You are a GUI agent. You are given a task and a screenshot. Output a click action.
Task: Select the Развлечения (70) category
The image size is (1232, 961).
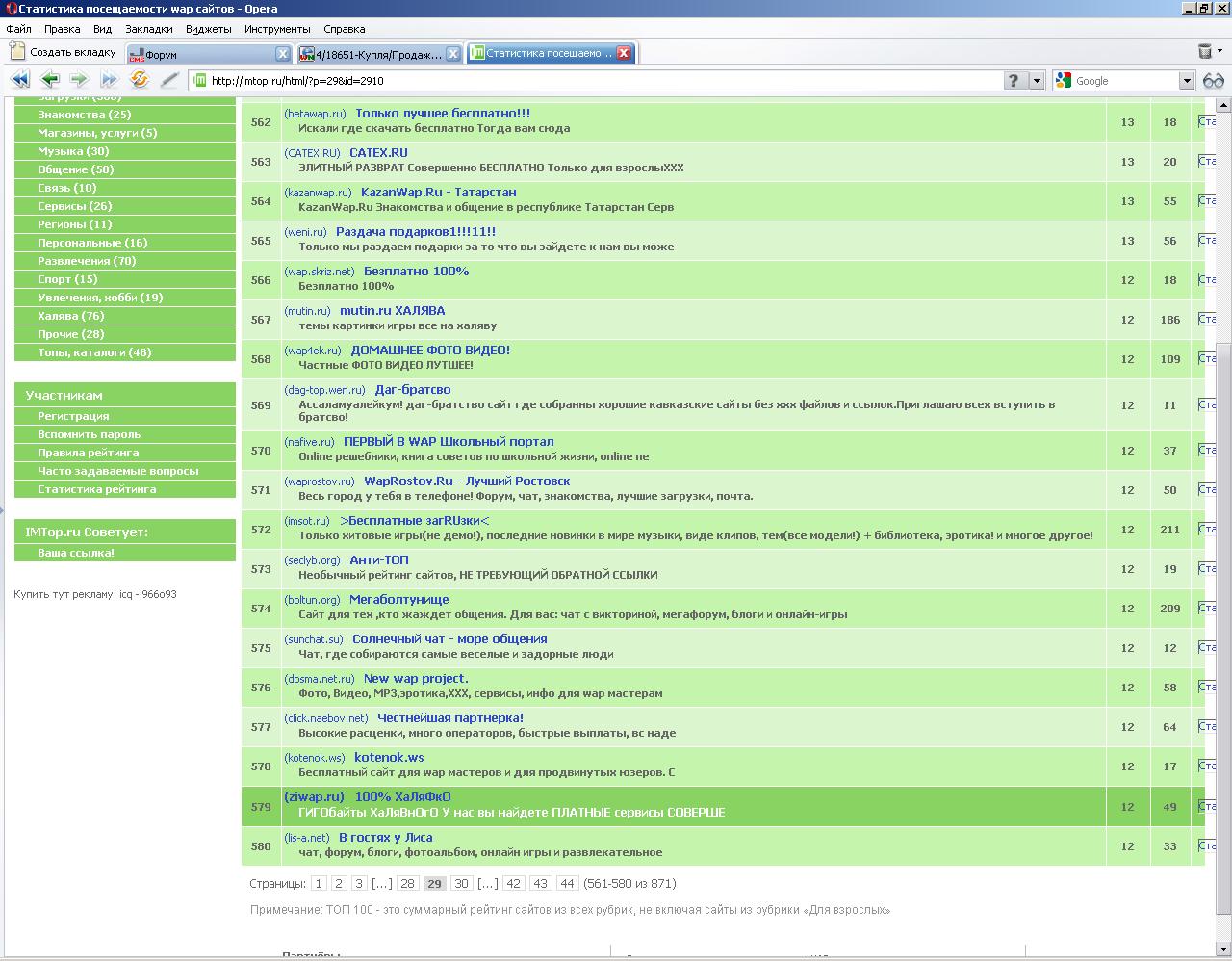87,261
